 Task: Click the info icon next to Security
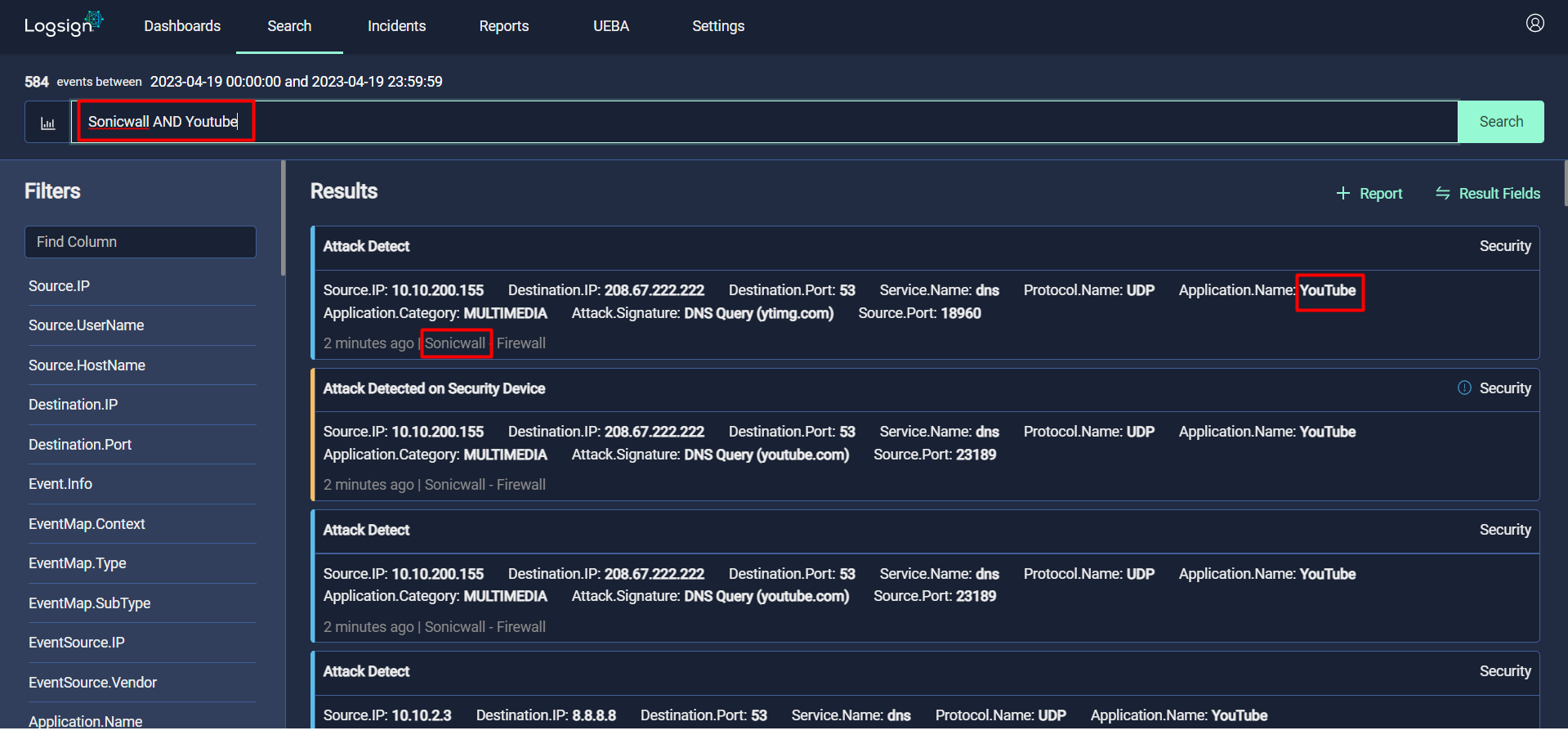click(x=1464, y=388)
